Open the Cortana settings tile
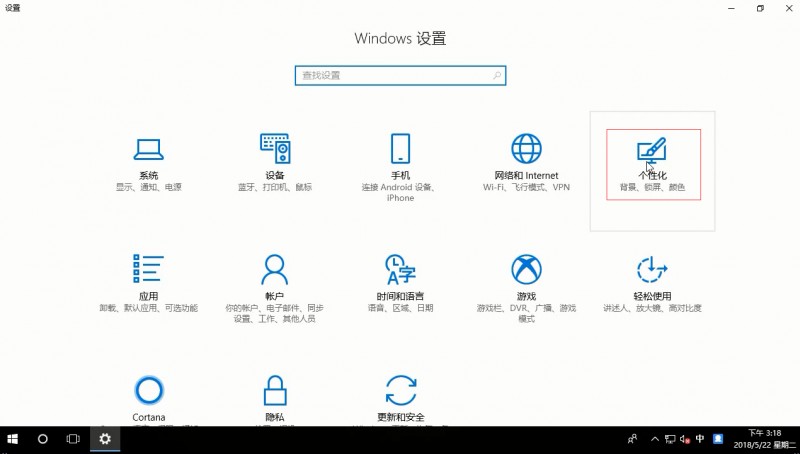Viewport: 800px width, 454px height. tap(148, 398)
